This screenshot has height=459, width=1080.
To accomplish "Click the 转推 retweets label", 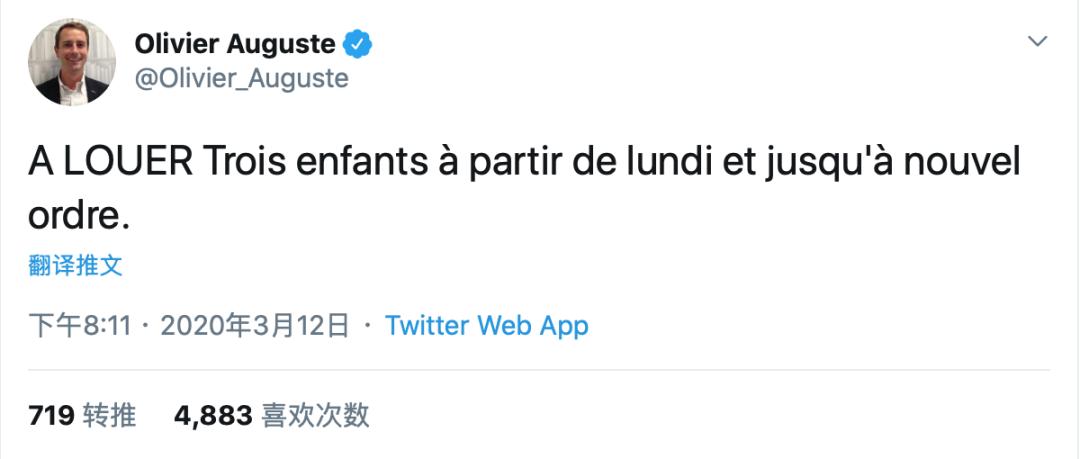I will pyautogui.click(x=112, y=415).
